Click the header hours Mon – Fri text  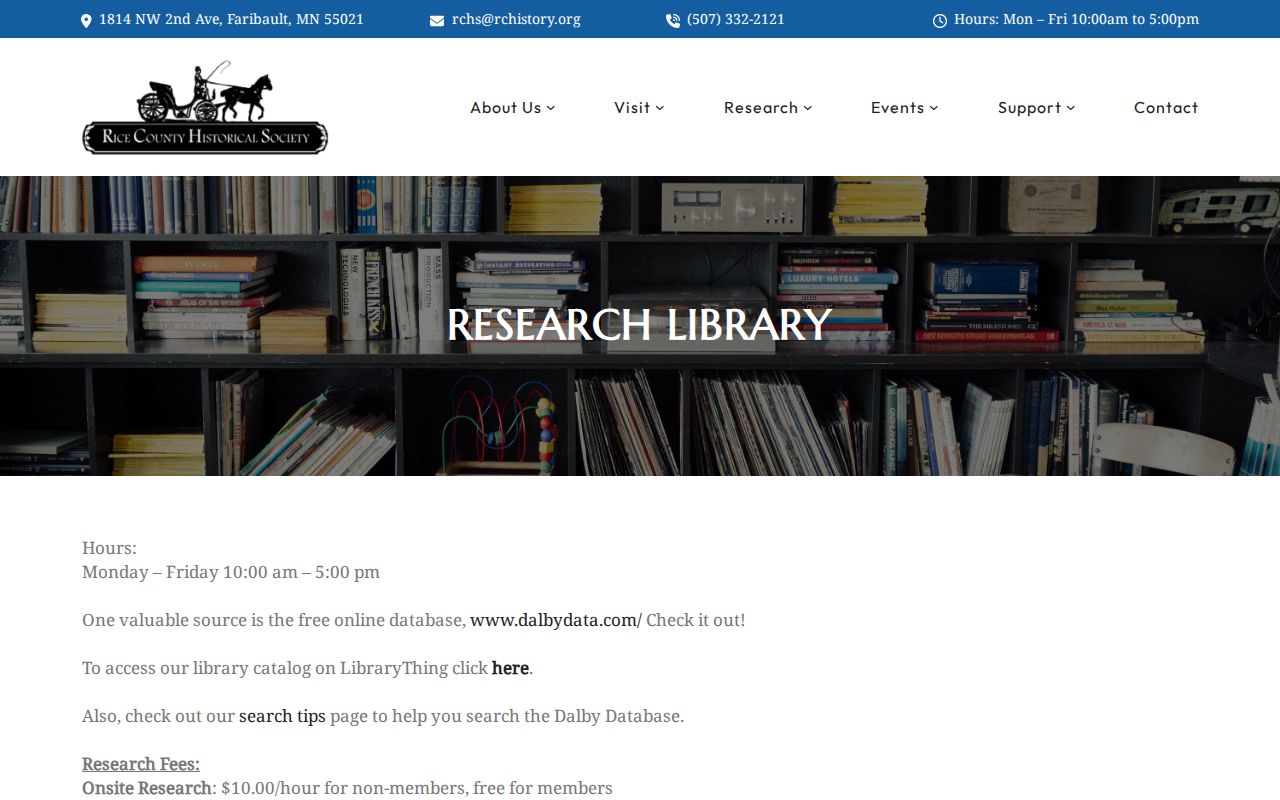pyautogui.click(x=1076, y=19)
